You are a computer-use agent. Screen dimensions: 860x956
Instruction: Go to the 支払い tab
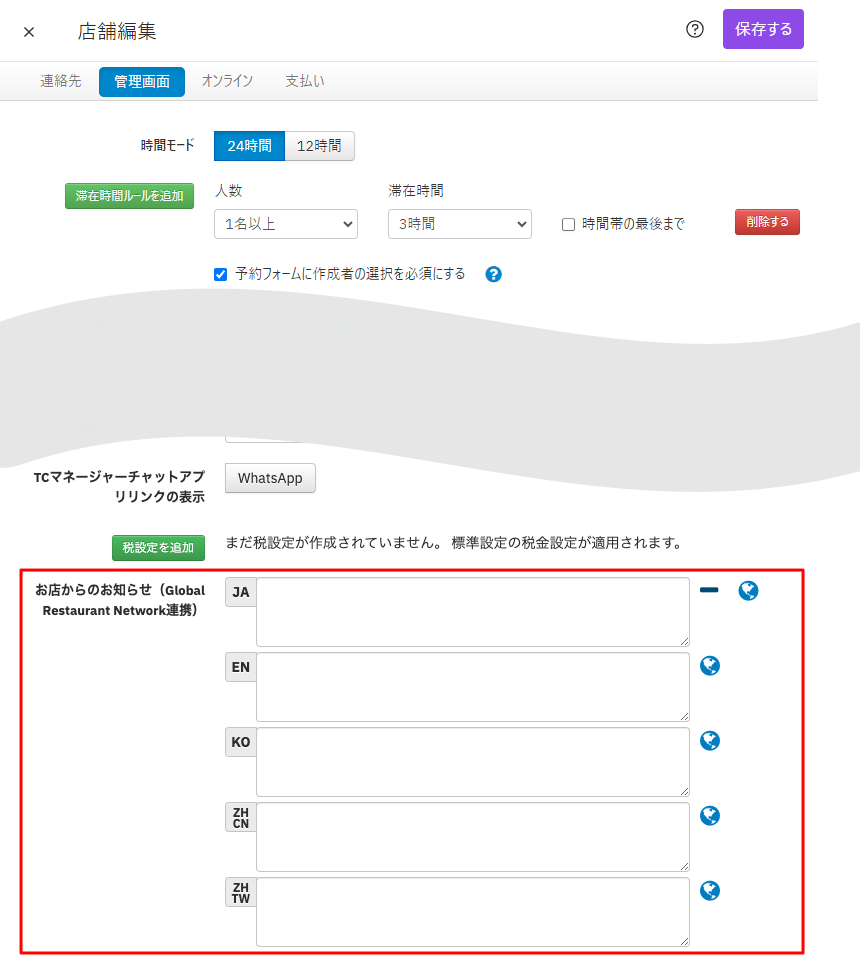305,81
